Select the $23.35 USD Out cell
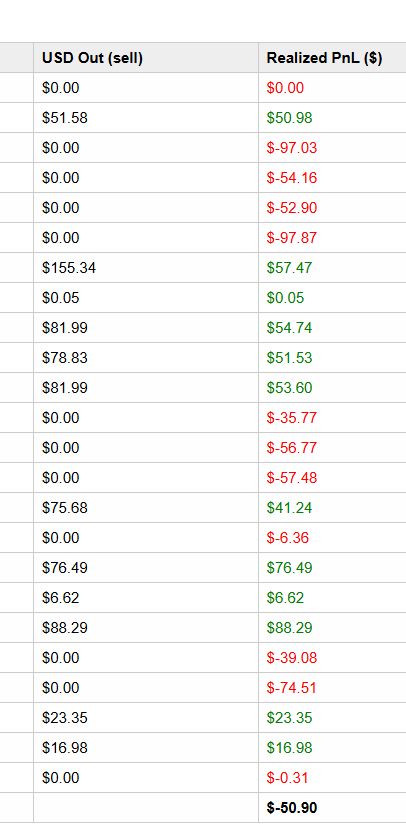 (x=146, y=718)
